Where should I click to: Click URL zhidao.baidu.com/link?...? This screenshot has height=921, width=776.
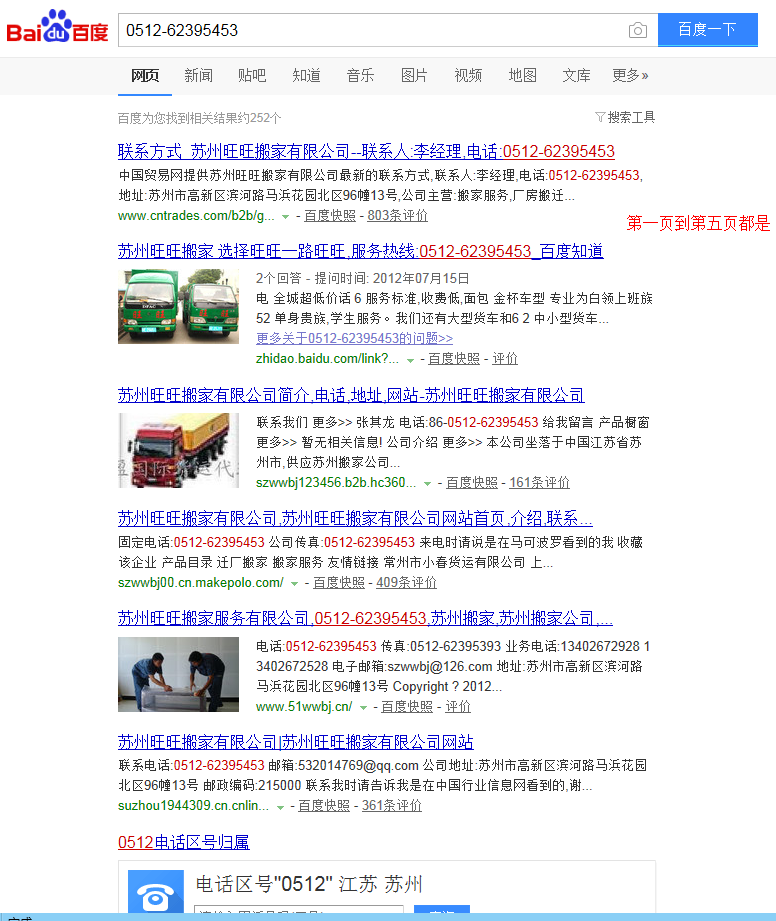[327, 358]
